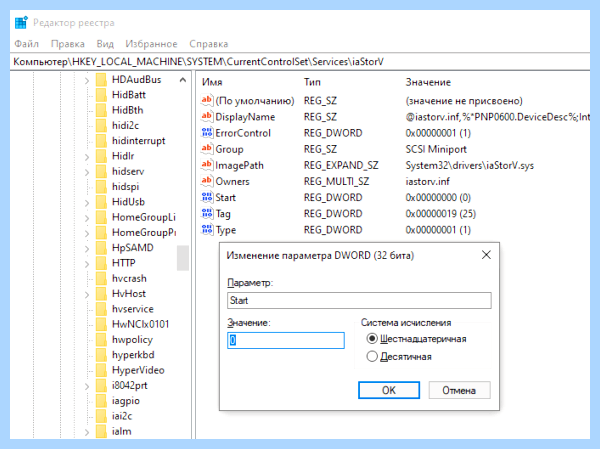Click the icon of the (По умолчанию) value

pyautogui.click(x=207, y=100)
